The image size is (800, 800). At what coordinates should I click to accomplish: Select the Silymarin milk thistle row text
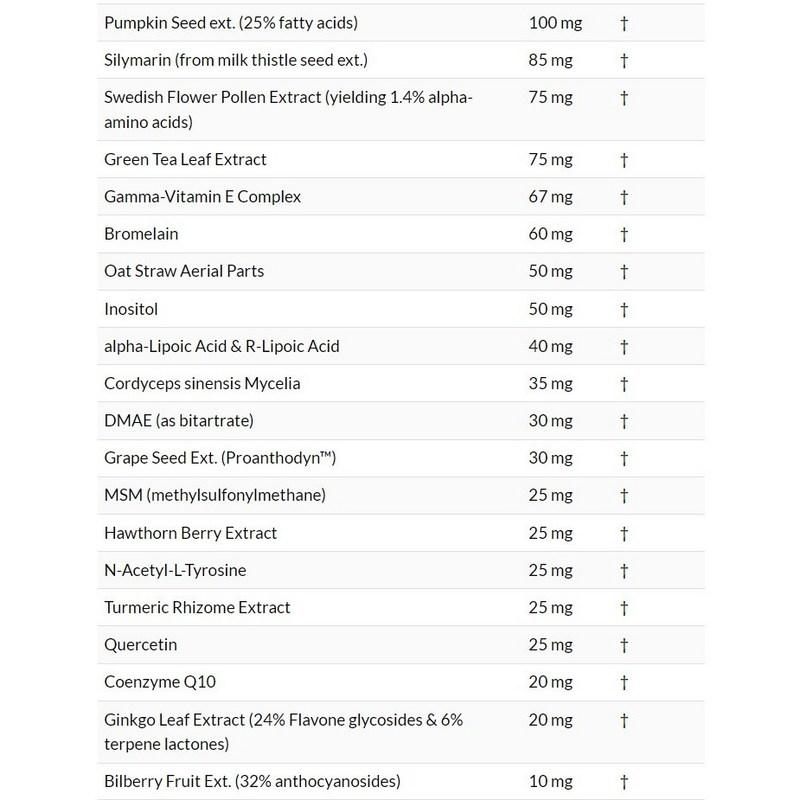click(236, 60)
